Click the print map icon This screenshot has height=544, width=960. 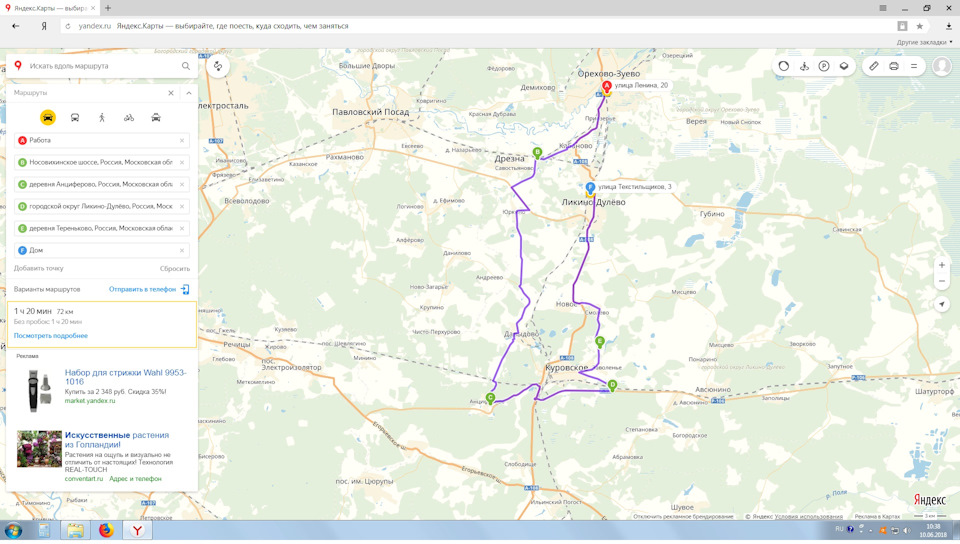tap(894, 66)
